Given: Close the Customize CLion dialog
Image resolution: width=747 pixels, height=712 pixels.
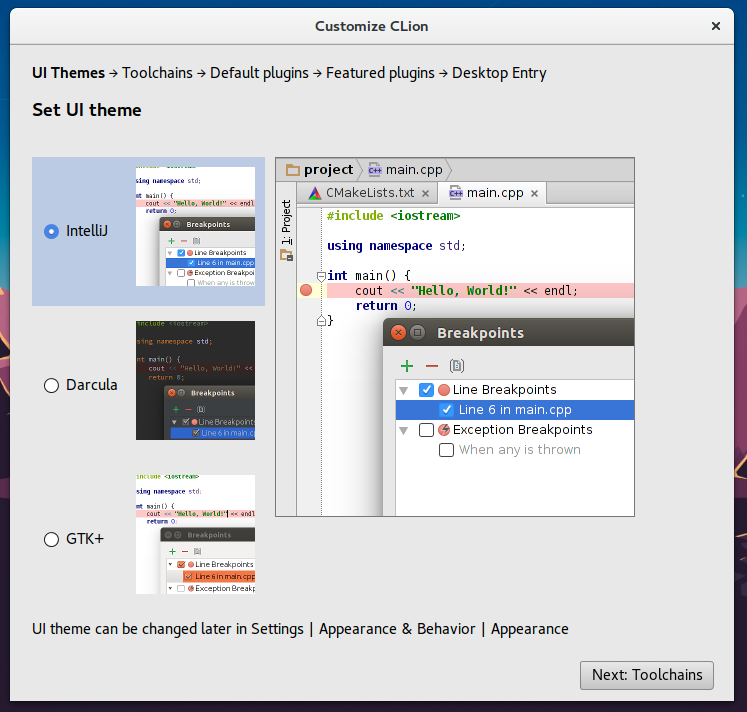Looking at the screenshot, I should 716,26.
